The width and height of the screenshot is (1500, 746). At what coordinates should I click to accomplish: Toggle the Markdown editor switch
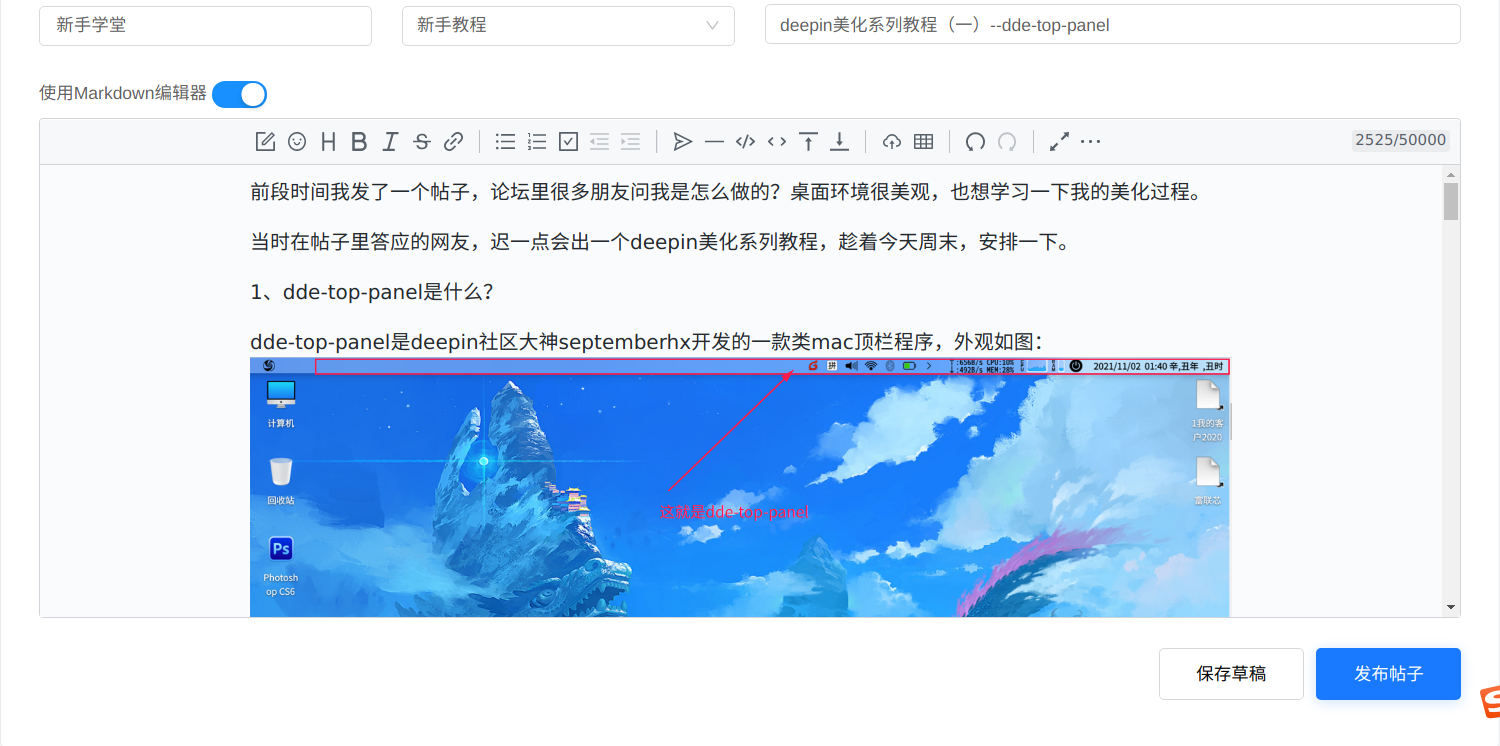point(239,94)
